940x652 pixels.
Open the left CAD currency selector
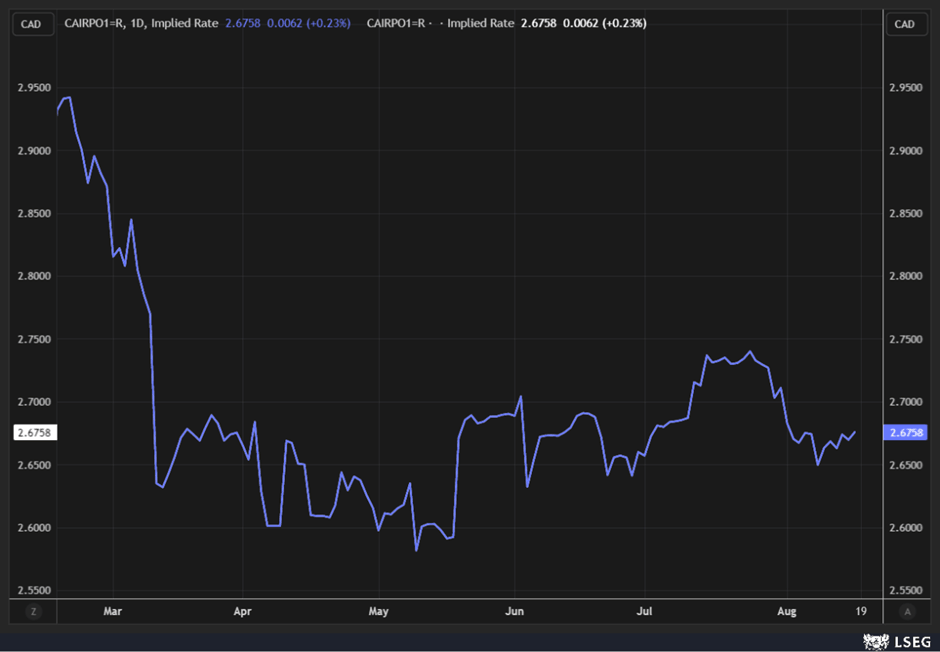click(32, 24)
